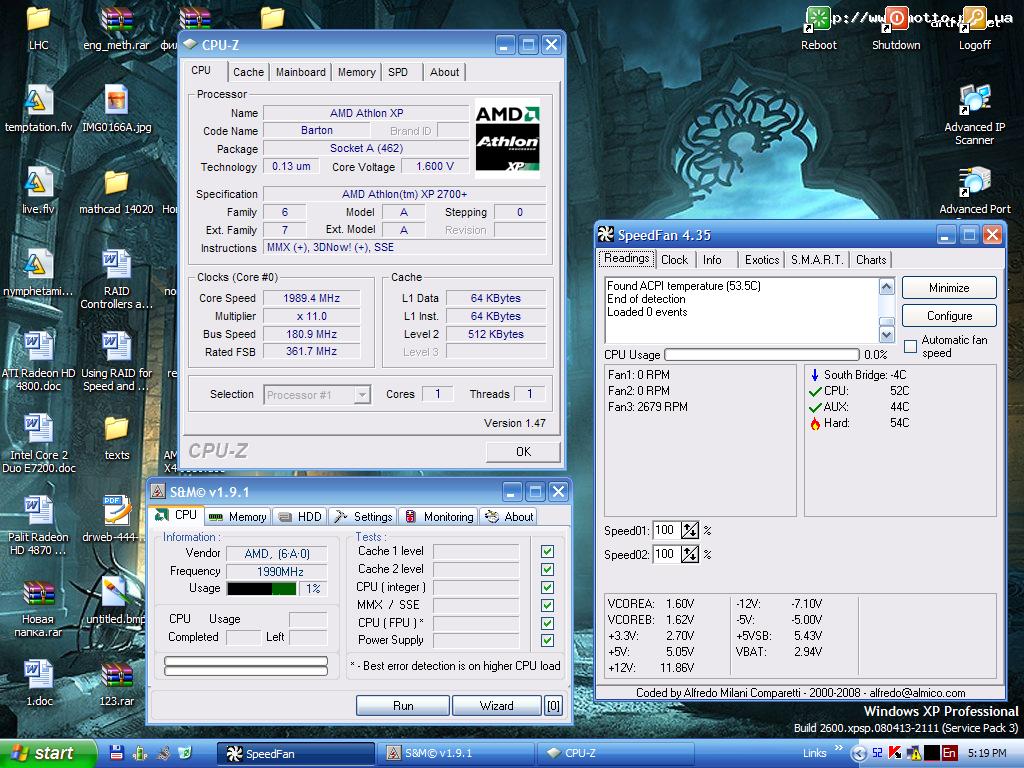Uncheck the CPU (integer) test checkbox

[x=547, y=587]
